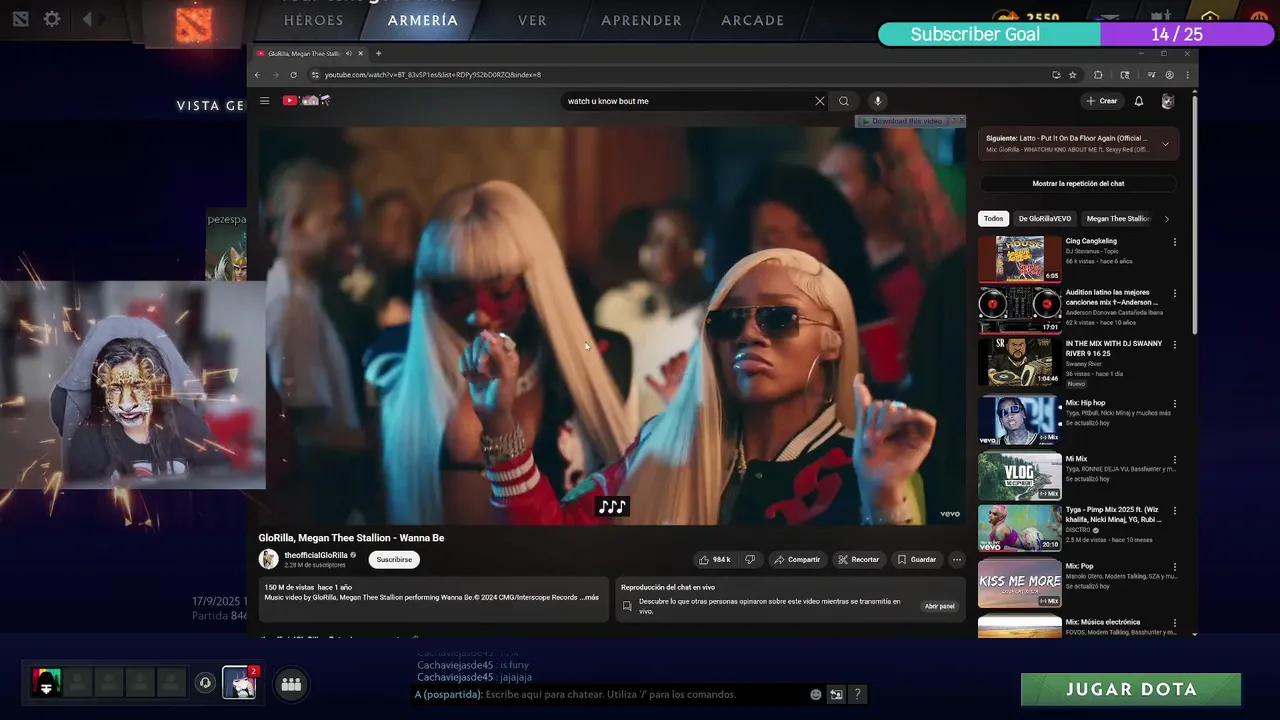Select the De GloRillaVEVO filter chip
Viewport: 1280px width, 720px height.
coord(1045,219)
